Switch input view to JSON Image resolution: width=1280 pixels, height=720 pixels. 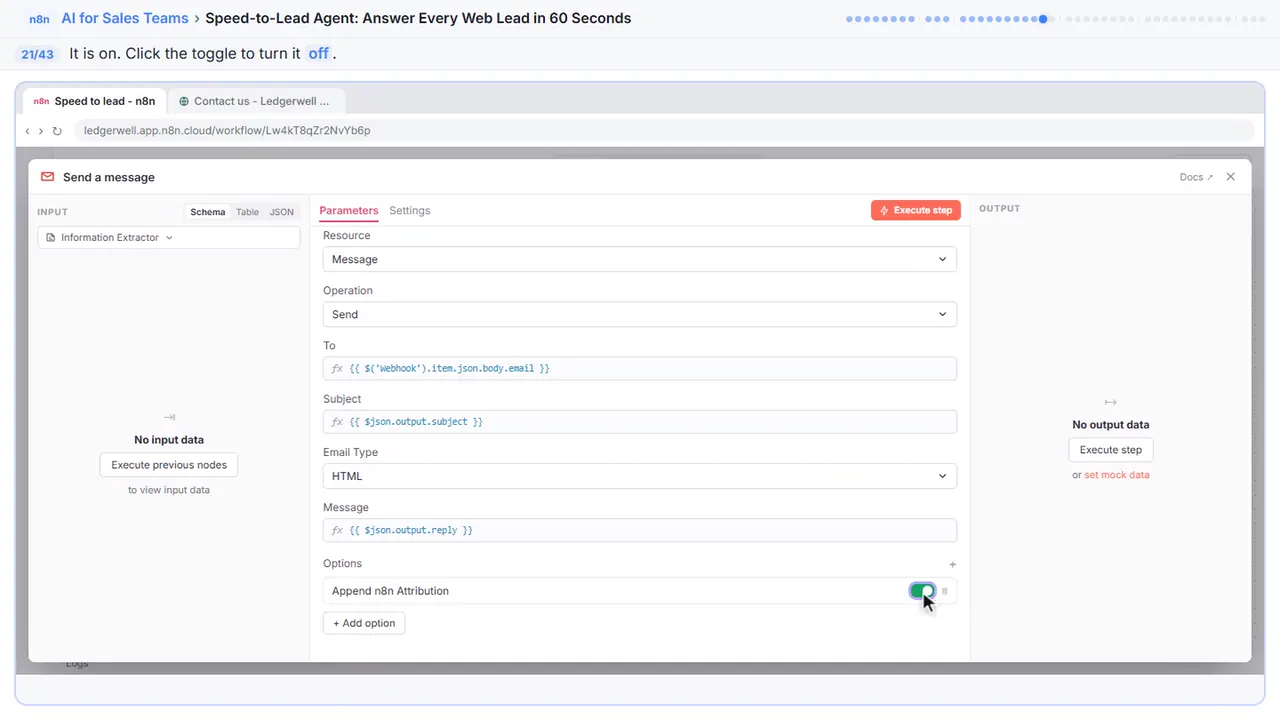point(282,212)
